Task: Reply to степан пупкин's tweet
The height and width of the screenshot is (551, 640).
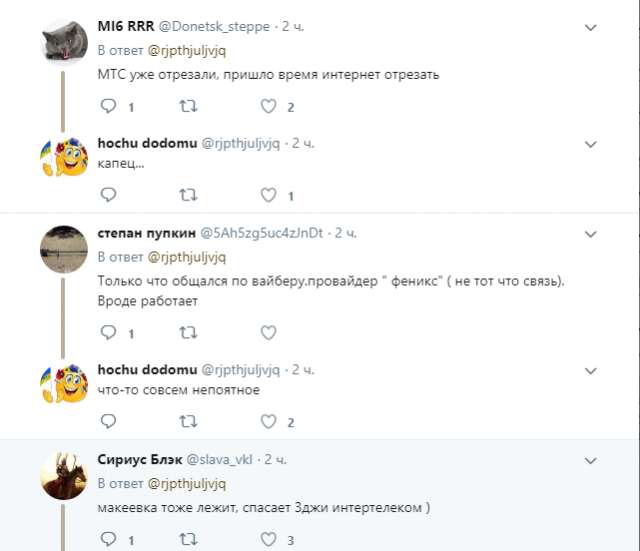Action: pos(108,332)
